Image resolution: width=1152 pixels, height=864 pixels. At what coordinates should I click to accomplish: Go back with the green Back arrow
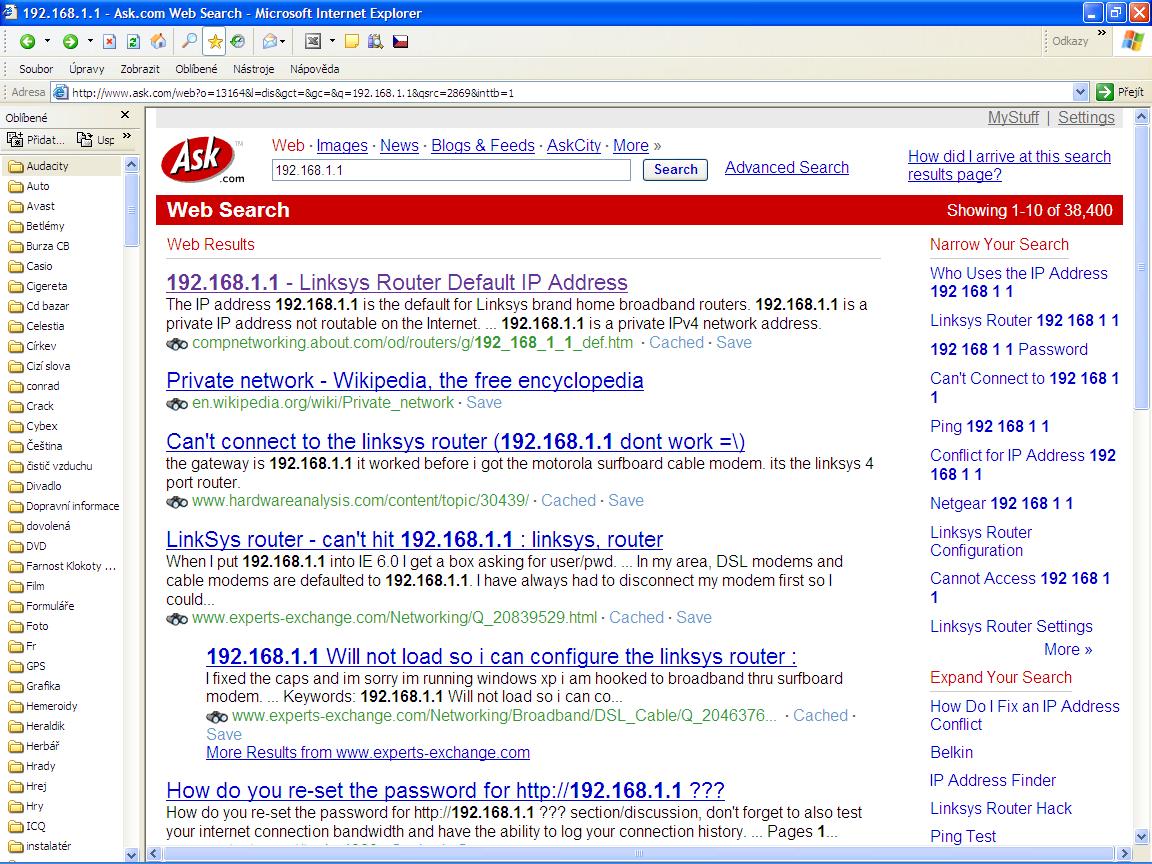27,41
